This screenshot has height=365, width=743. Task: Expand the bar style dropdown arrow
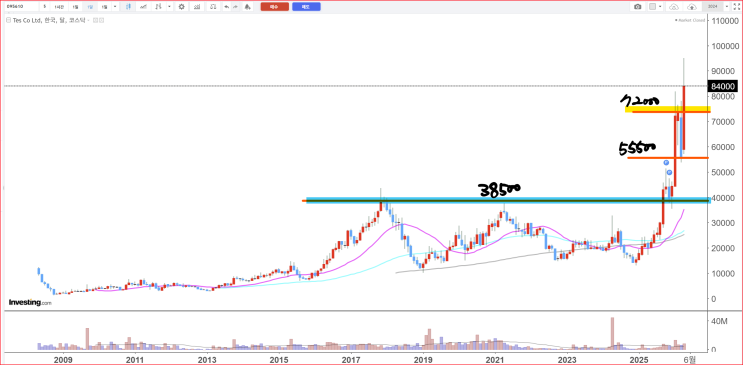[169, 7]
